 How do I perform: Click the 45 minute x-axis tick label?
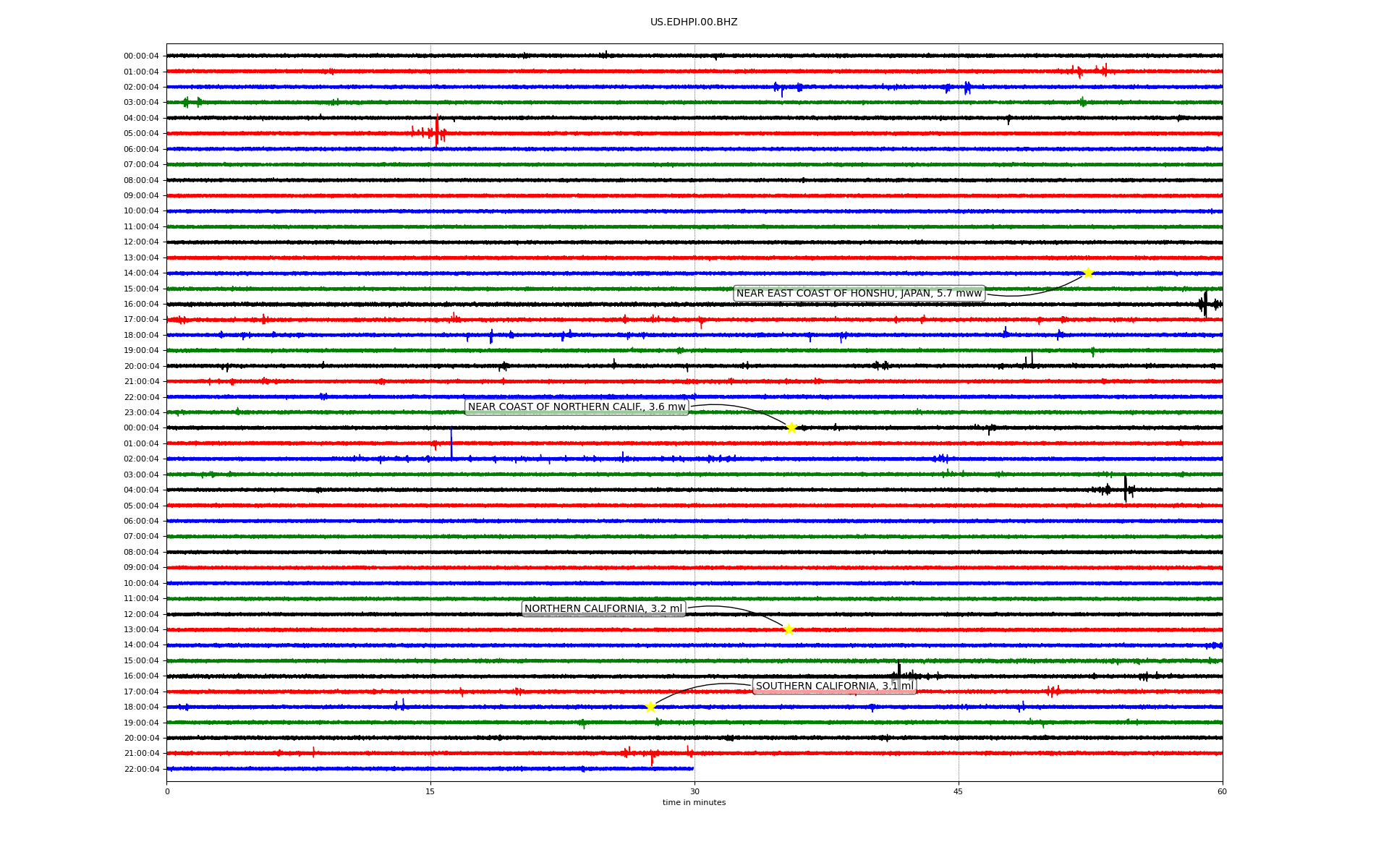[959, 791]
